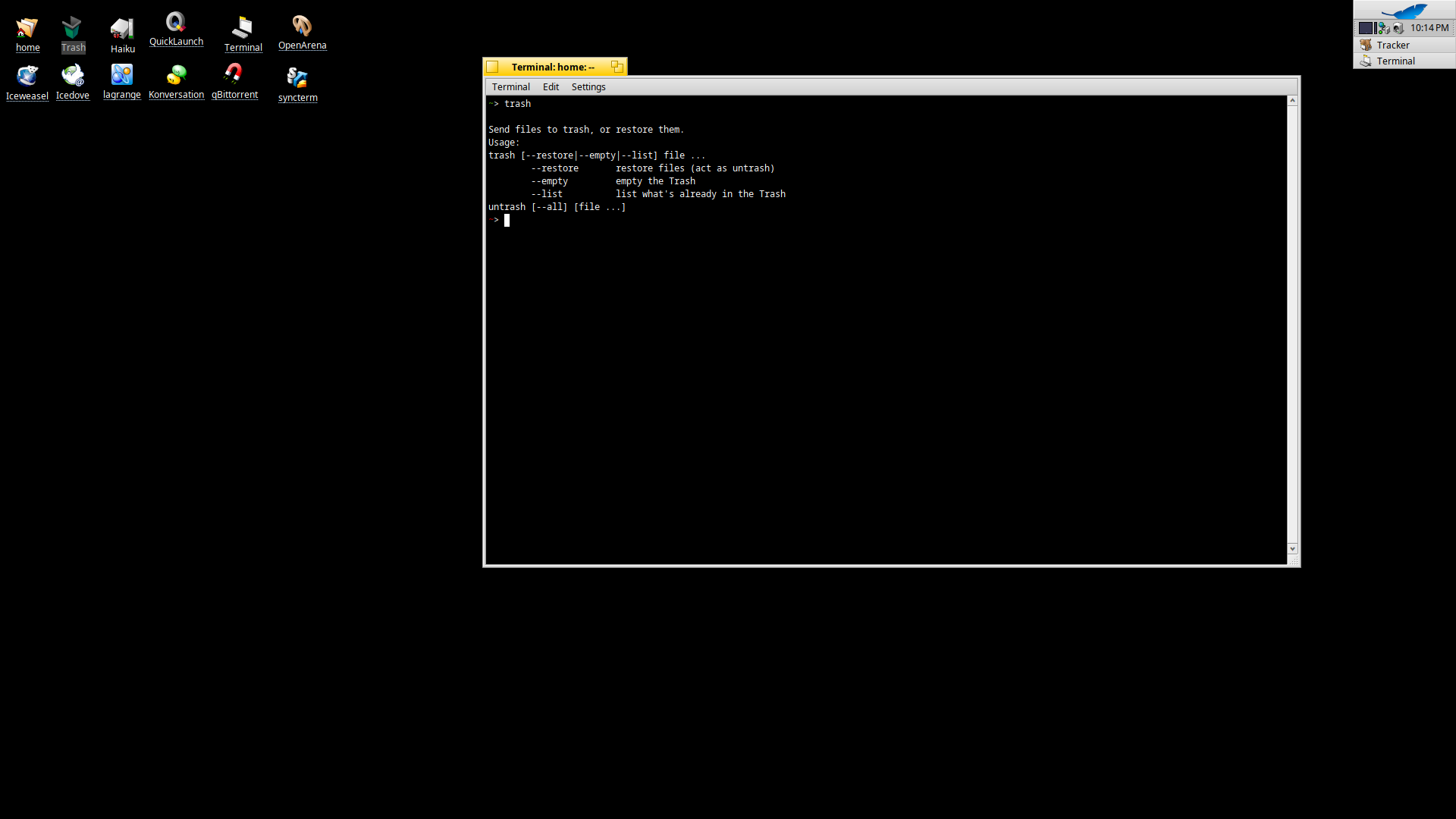The image size is (1456, 819).
Task: Open the Terminal menu in menu bar
Action: pyautogui.click(x=510, y=87)
